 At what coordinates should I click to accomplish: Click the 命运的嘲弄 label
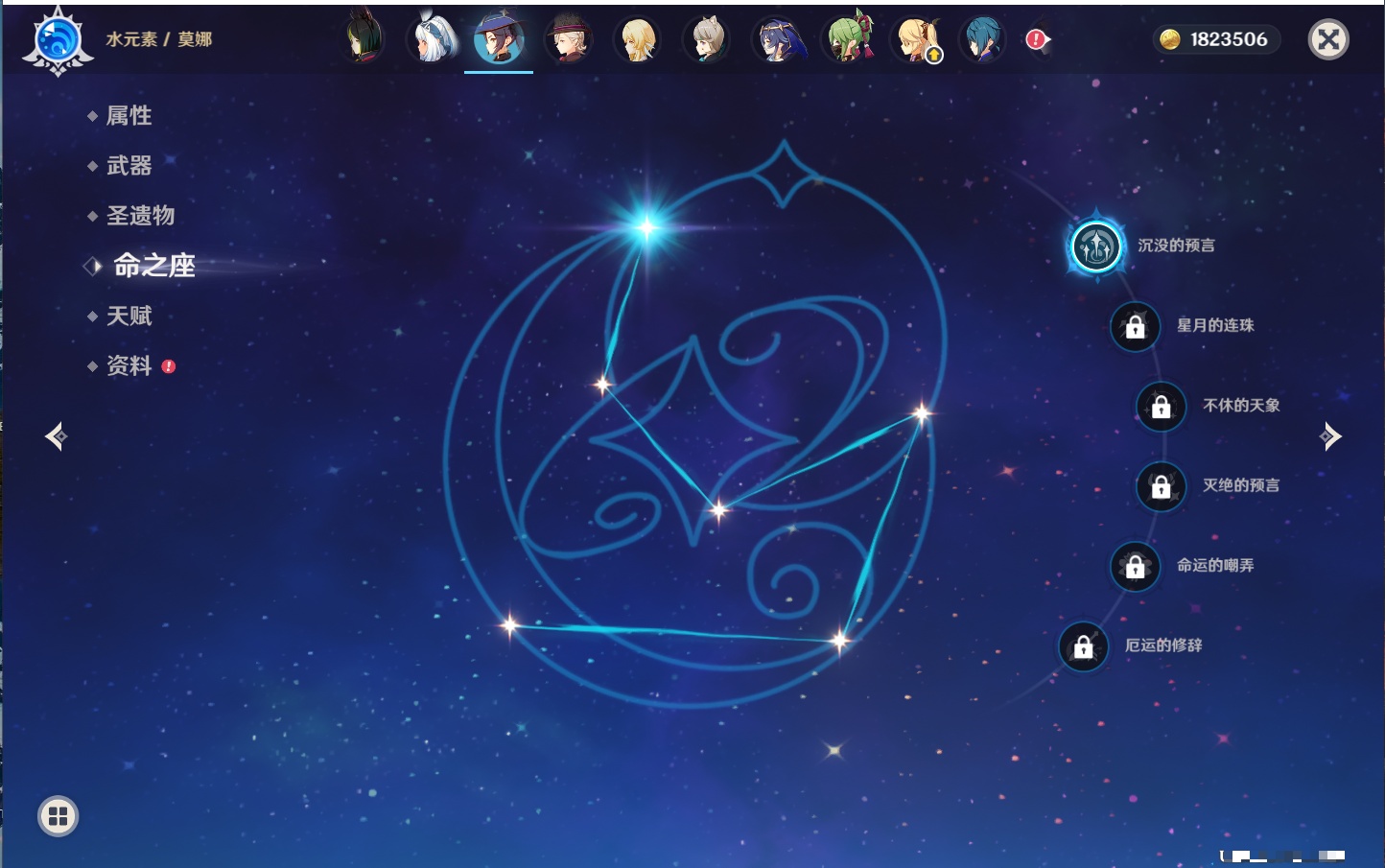[1215, 565]
